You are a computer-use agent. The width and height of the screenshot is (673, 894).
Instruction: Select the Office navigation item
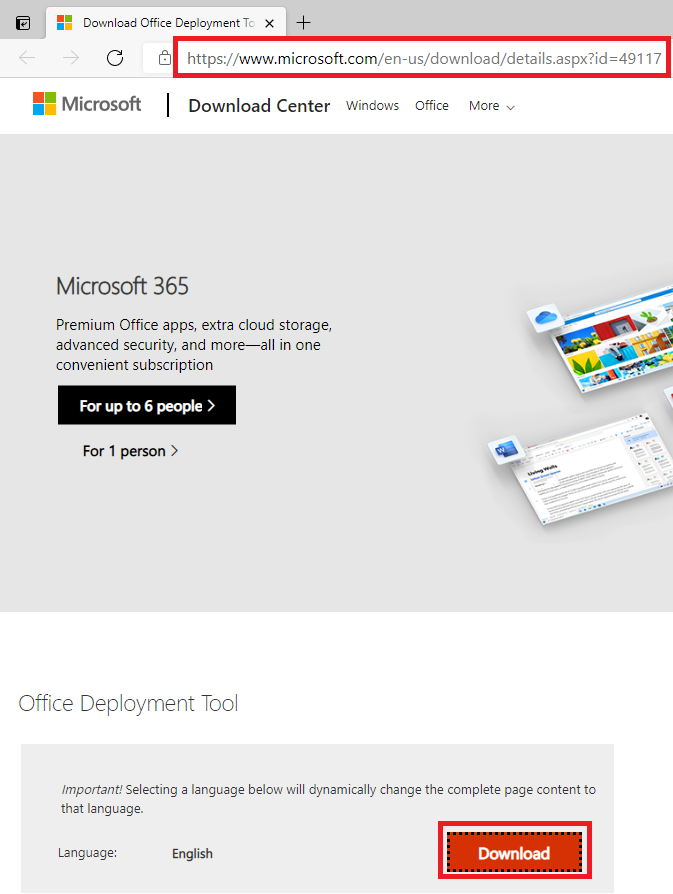[x=432, y=105]
